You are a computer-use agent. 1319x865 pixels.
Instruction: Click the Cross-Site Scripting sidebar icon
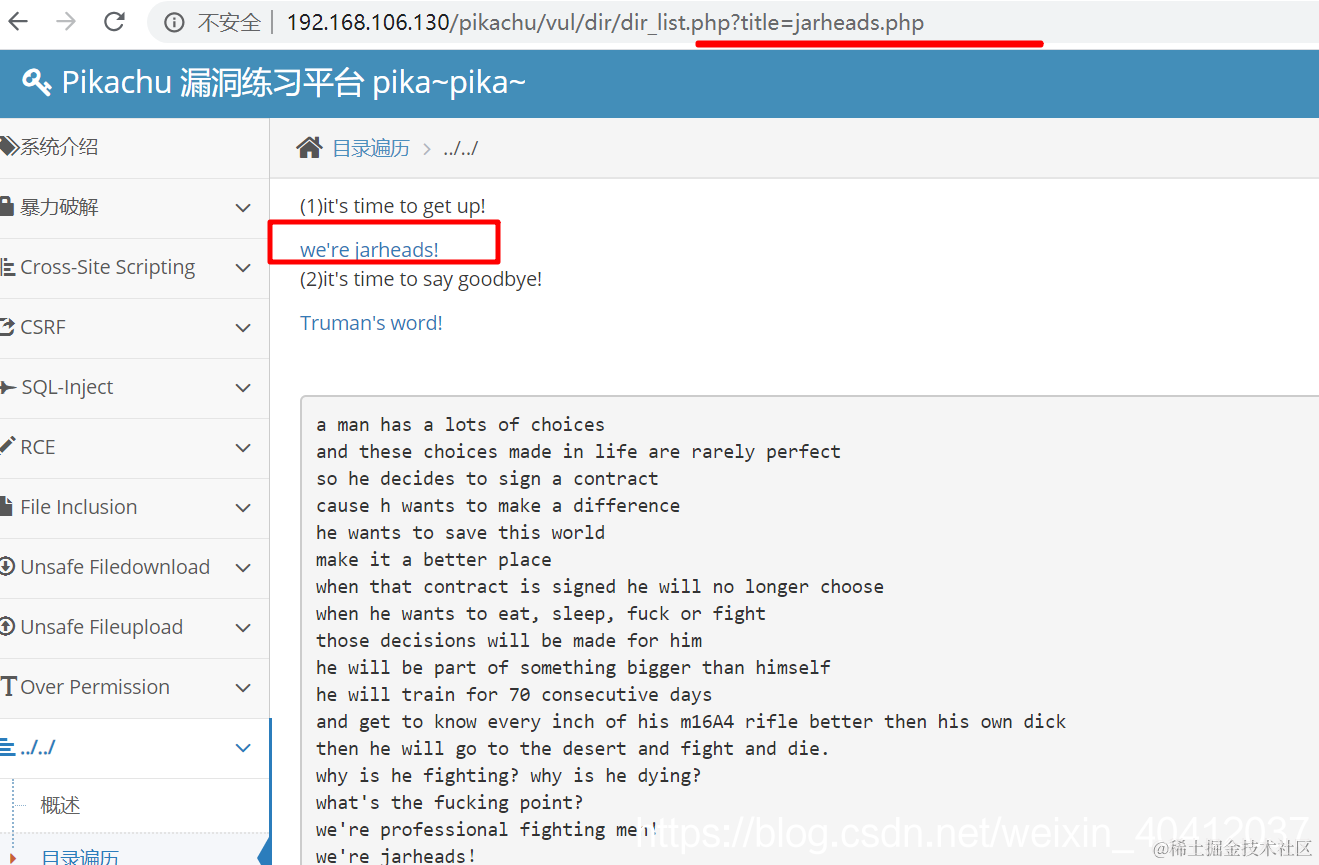pyautogui.click(x=8, y=267)
